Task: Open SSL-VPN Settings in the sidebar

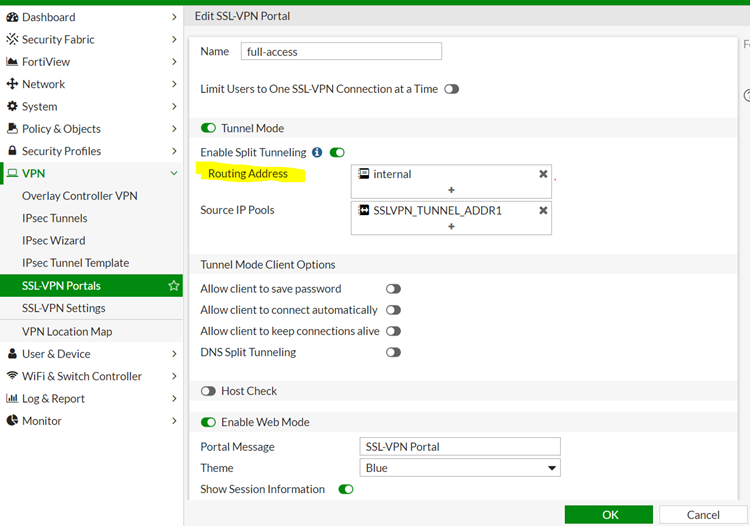Action: tap(63, 308)
